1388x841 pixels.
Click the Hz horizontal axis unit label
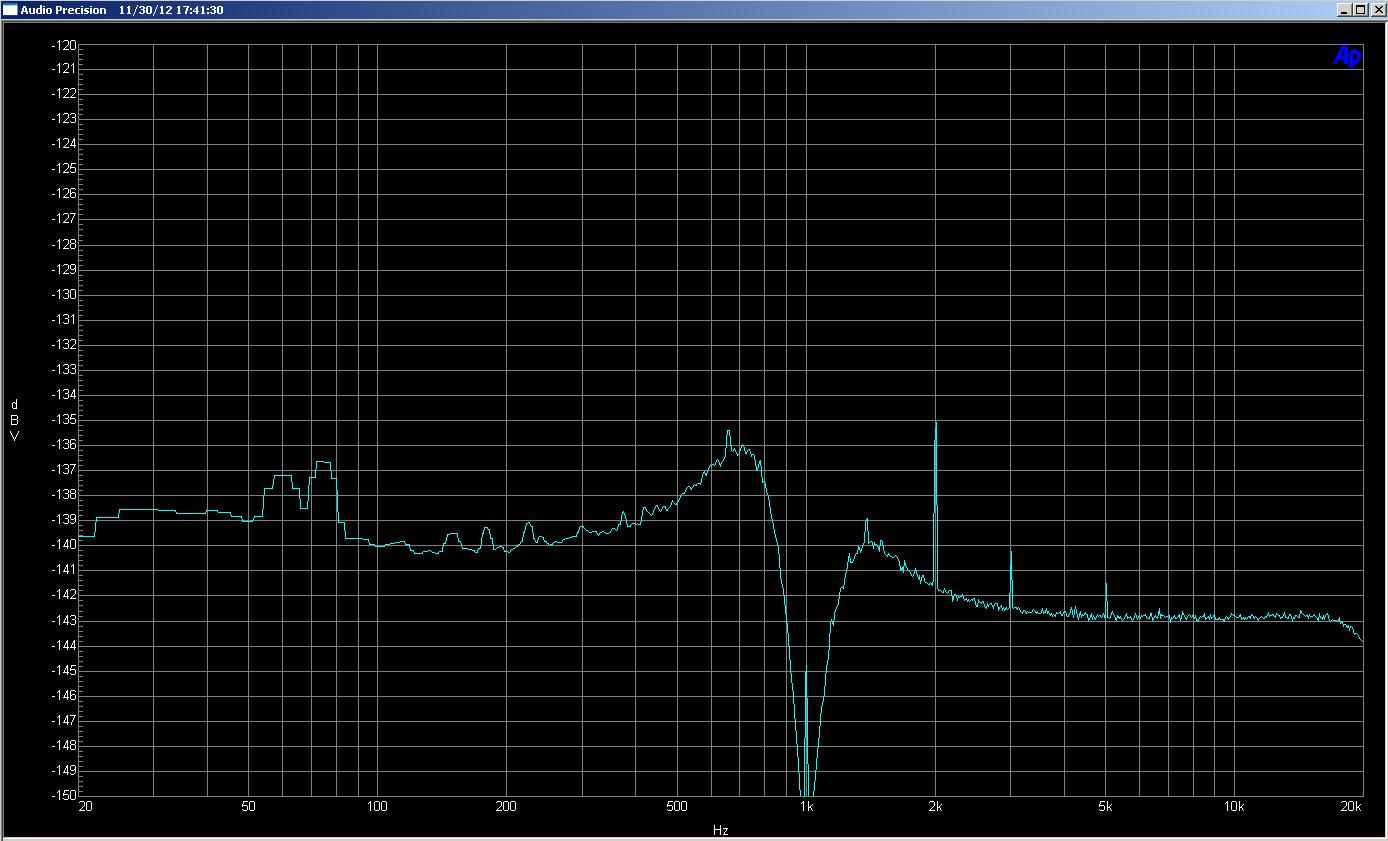pos(720,830)
